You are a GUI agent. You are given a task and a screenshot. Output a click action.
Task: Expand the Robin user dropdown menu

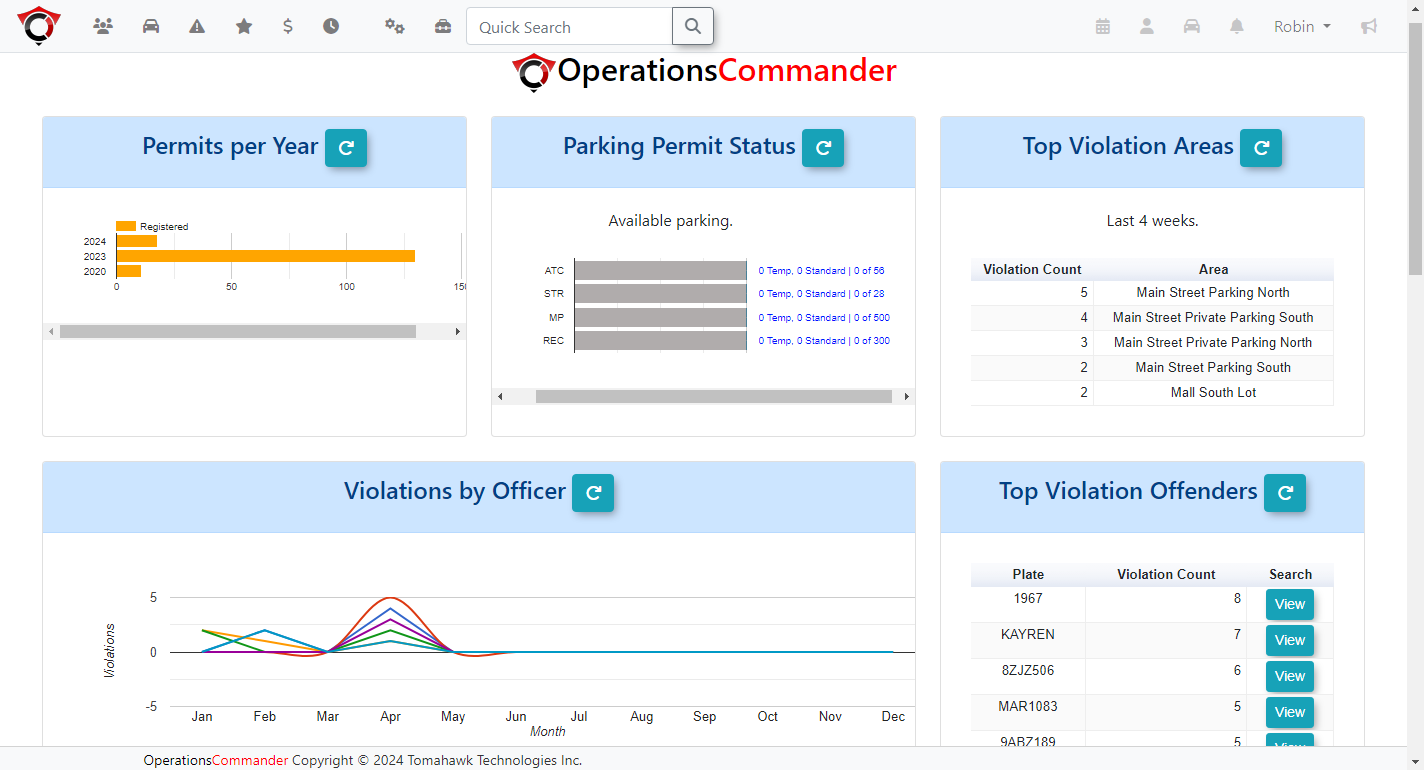[x=1302, y=27]
